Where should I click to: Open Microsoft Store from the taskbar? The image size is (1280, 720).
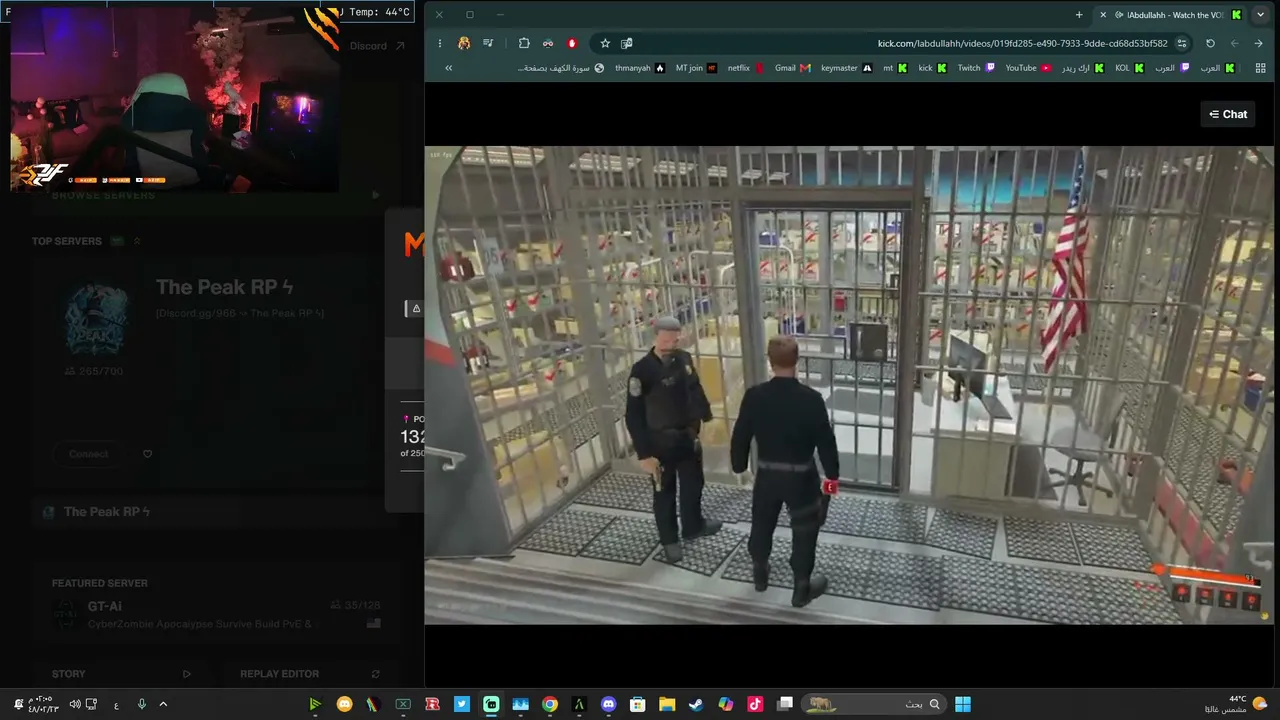(x=638, y=704)
